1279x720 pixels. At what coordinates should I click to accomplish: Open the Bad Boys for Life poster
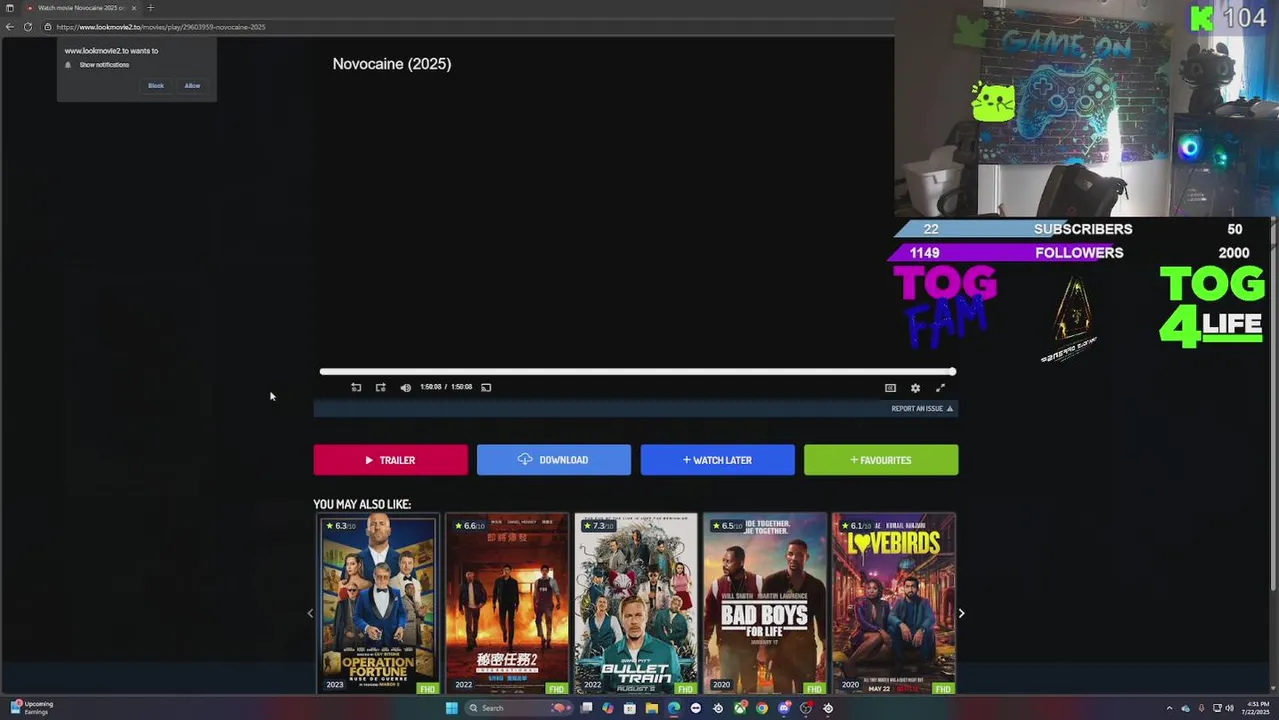(765, 604)
